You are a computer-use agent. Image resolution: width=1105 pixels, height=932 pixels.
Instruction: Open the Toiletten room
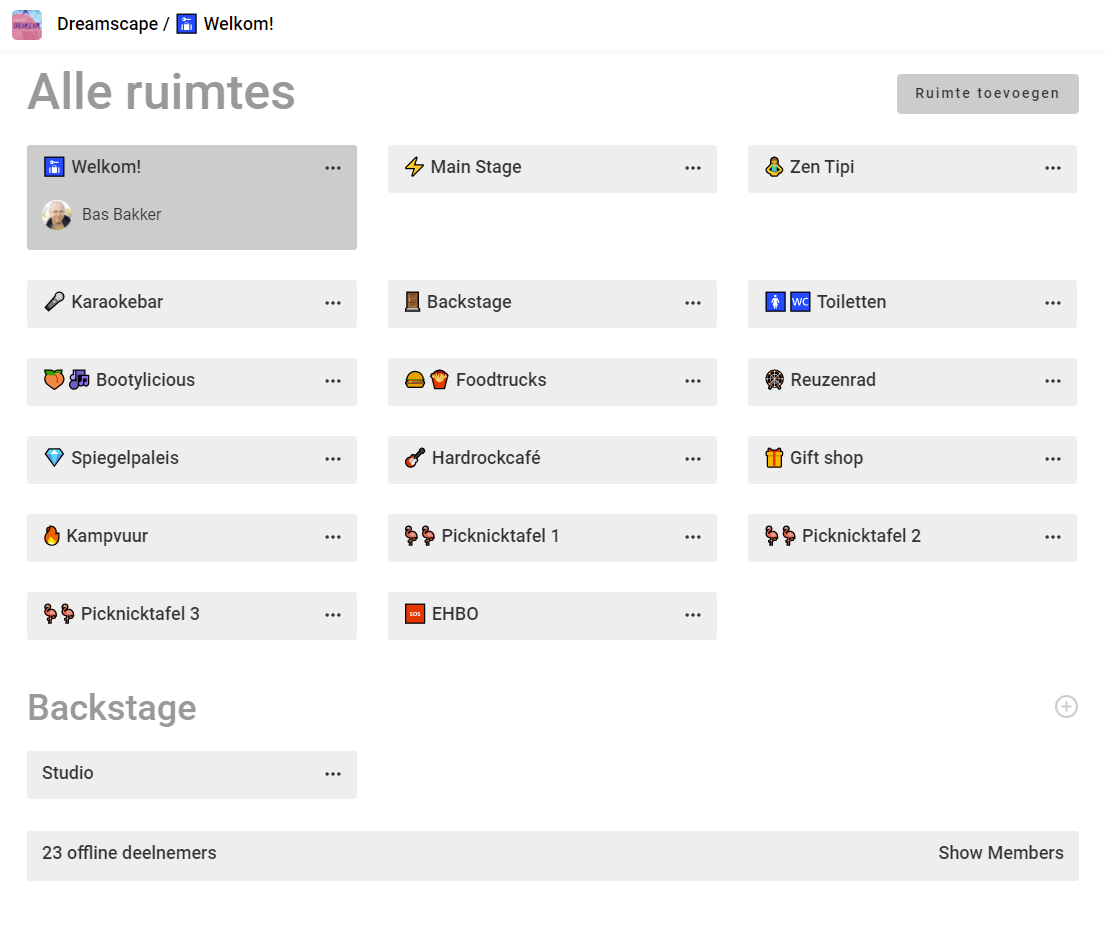click(x=850, y=303)
